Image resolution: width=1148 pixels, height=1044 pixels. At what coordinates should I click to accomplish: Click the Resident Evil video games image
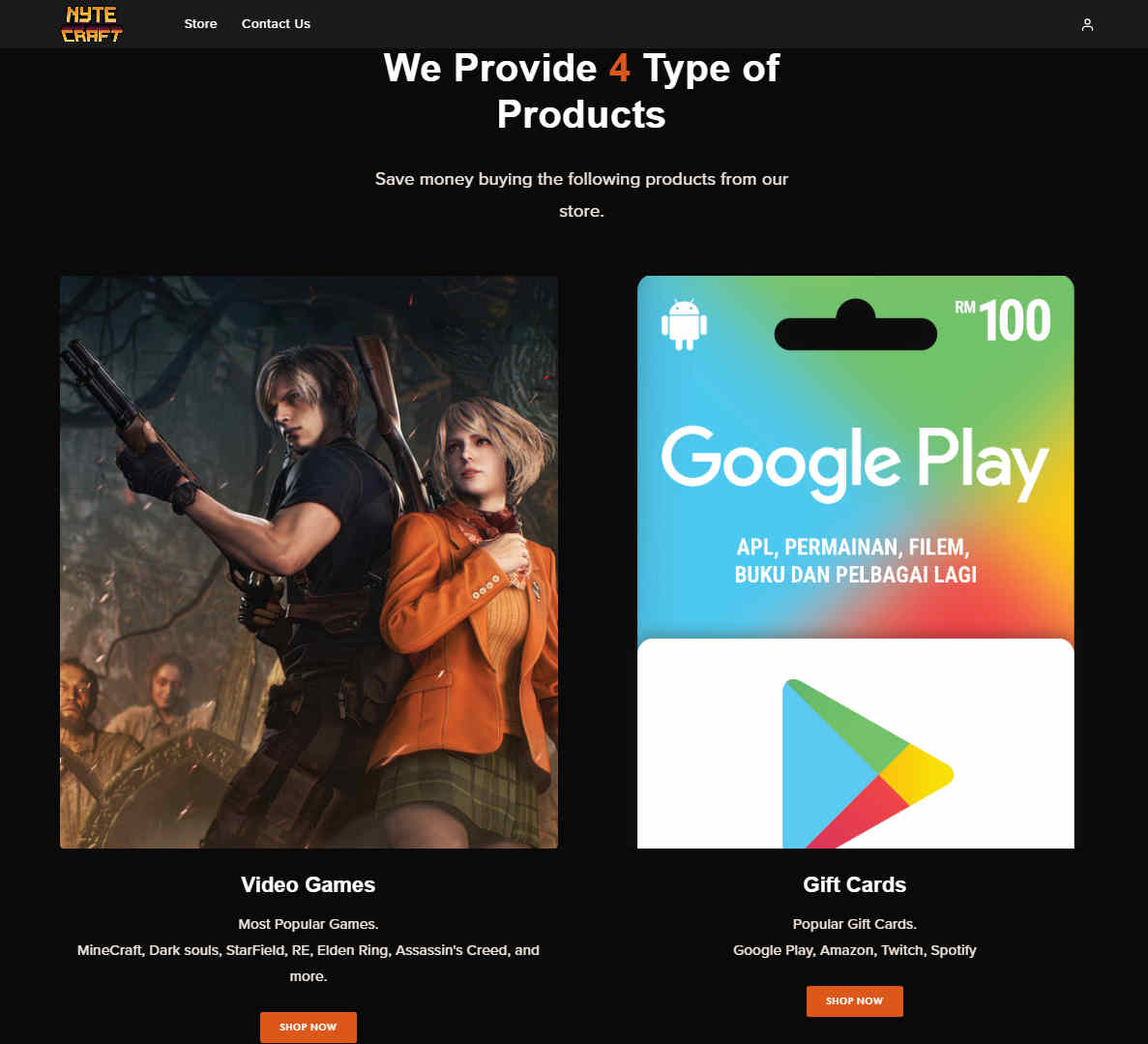(x=309, y=562)
